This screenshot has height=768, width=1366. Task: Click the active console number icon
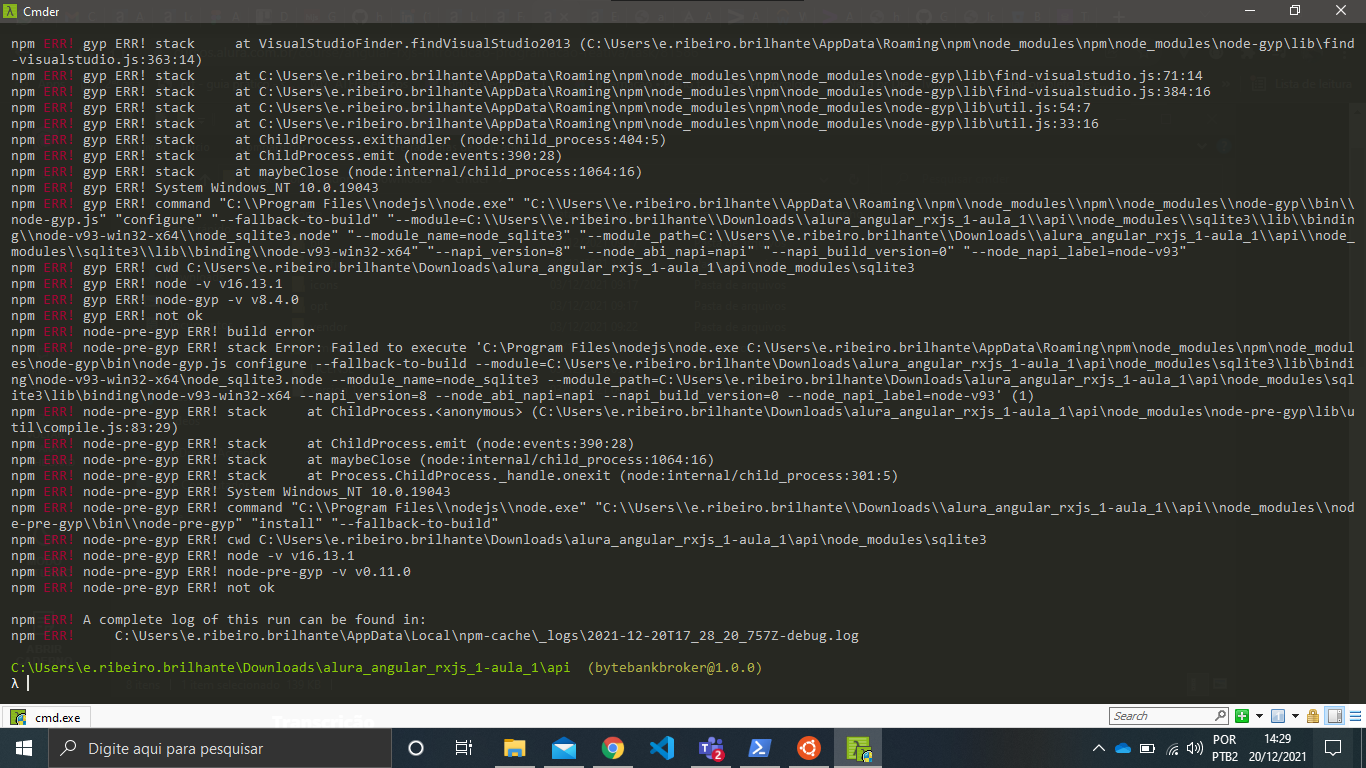(1278, 716)
